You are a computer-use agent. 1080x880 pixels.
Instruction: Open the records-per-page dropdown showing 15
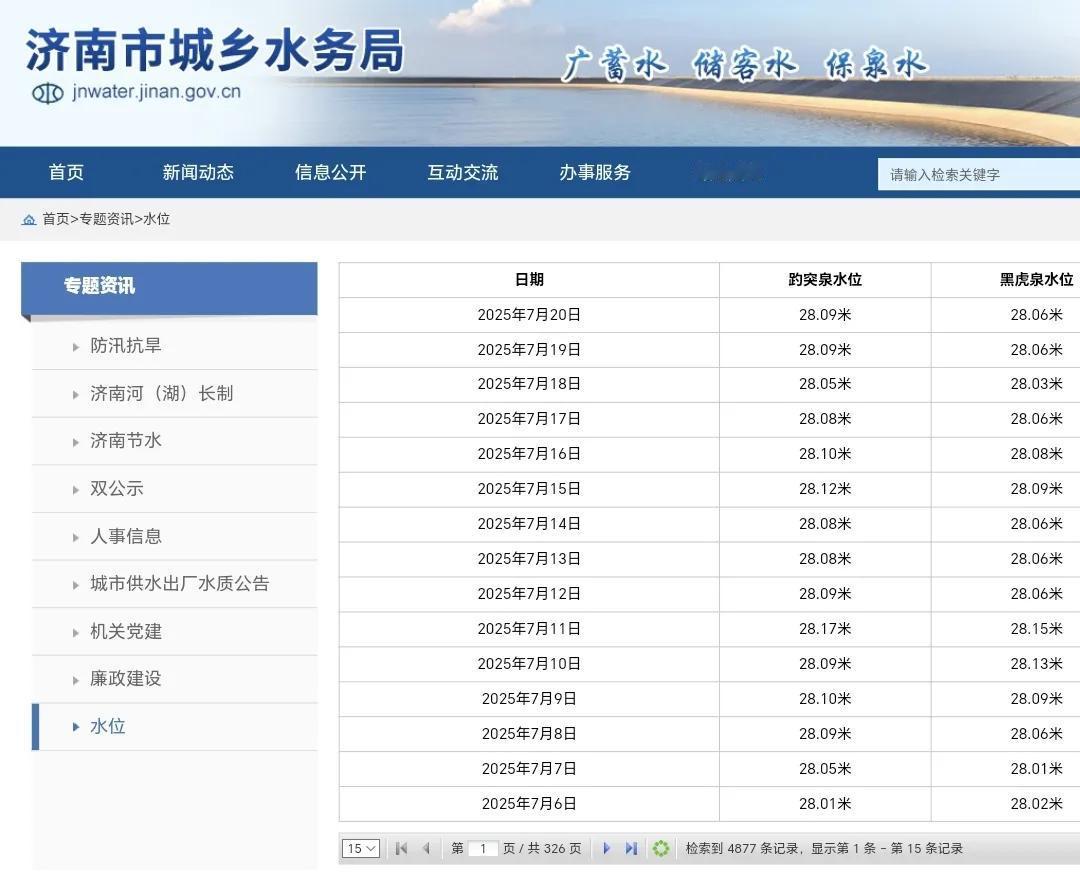(x=360, y=847)
